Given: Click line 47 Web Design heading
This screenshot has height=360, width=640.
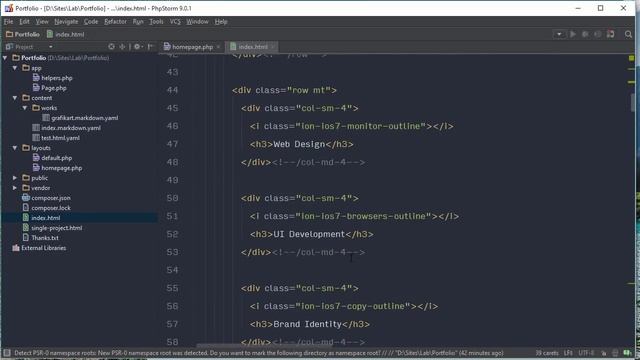Looking at the screenshot, I should click(302, 144).
